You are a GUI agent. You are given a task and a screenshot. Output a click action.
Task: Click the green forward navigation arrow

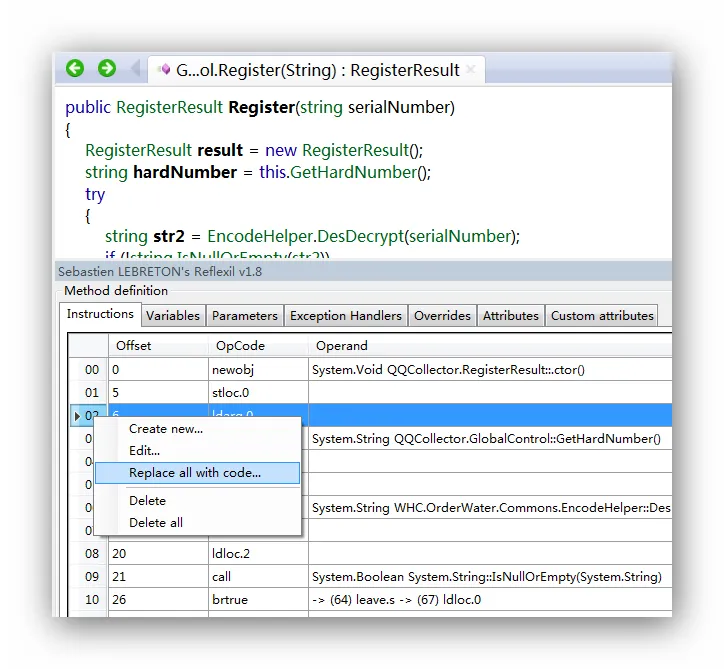107,69
